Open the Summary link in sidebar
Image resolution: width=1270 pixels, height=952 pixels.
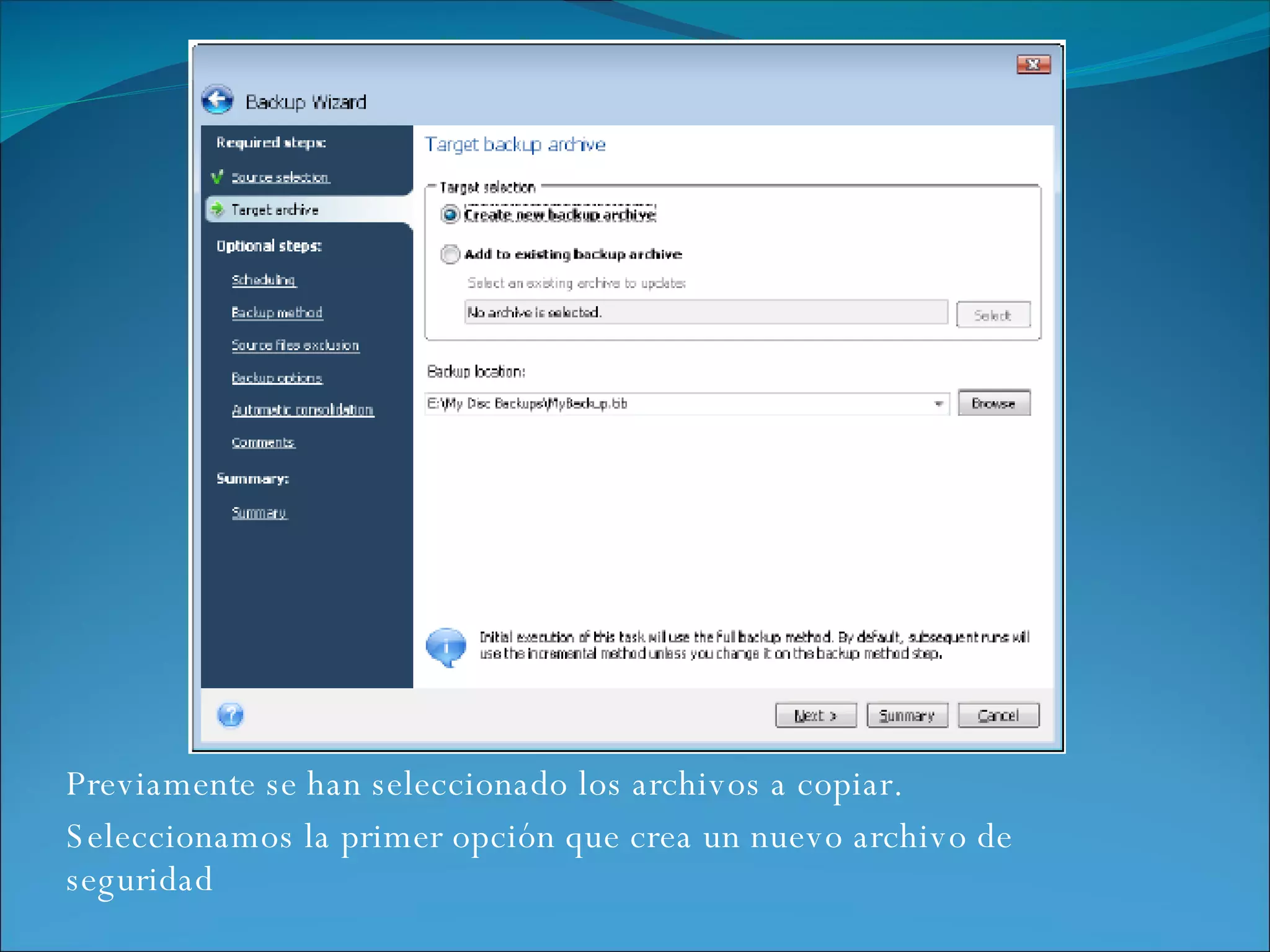259,513
